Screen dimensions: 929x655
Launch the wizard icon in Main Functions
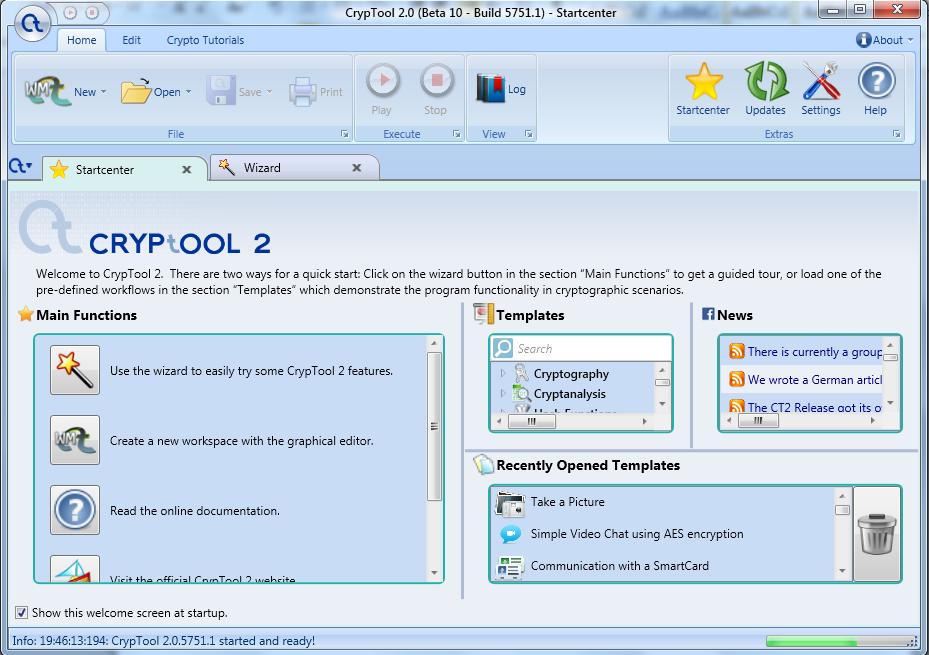[75, 370]
